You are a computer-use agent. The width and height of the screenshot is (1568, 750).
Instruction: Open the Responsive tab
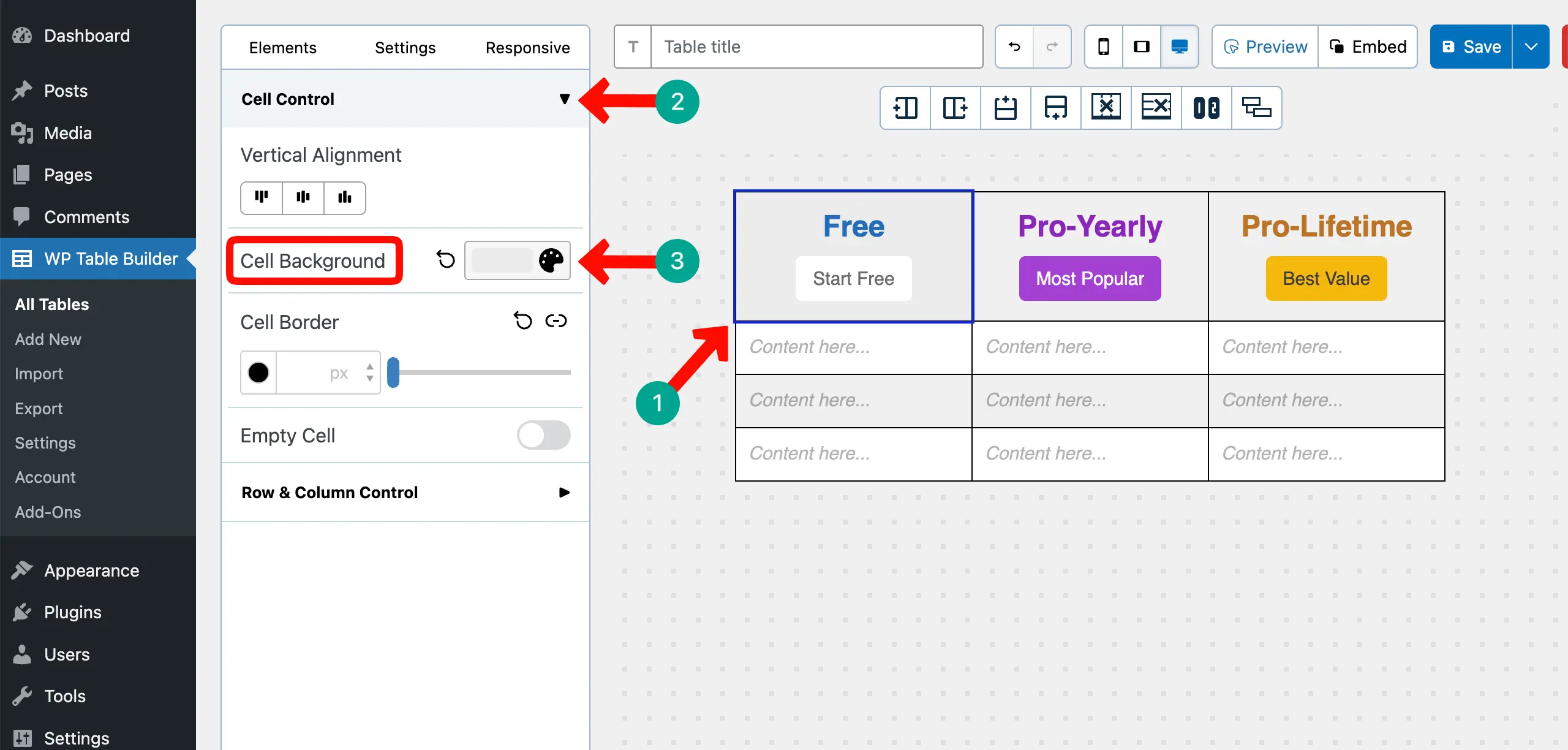[527, 48]
